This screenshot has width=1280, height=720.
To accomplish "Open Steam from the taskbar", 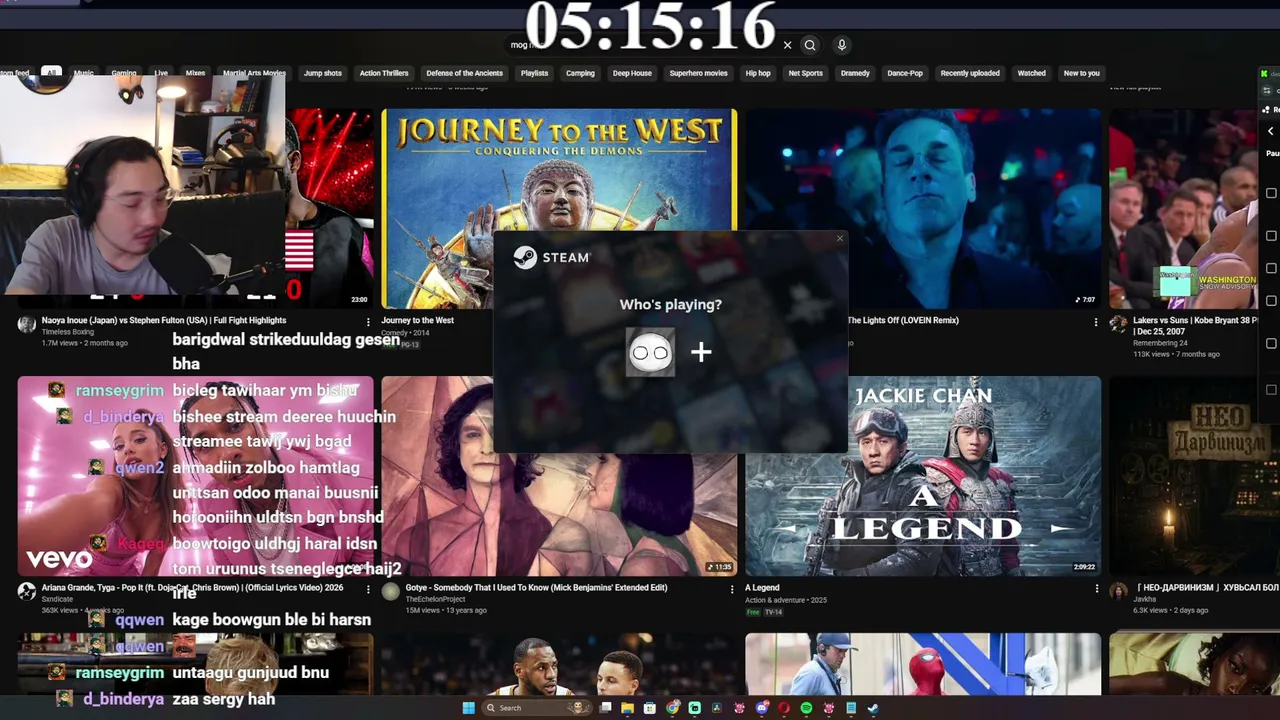I will pos(873,708).
